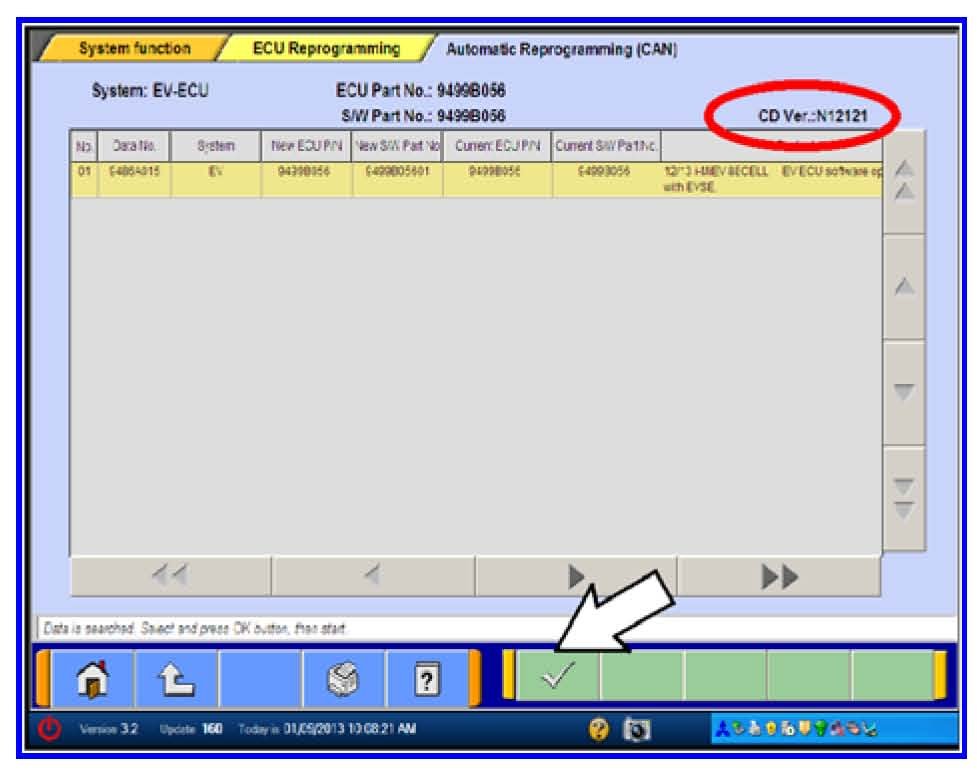977x773 pixels.
Task: Click the single-left previous page button
Action: (373, 575)
